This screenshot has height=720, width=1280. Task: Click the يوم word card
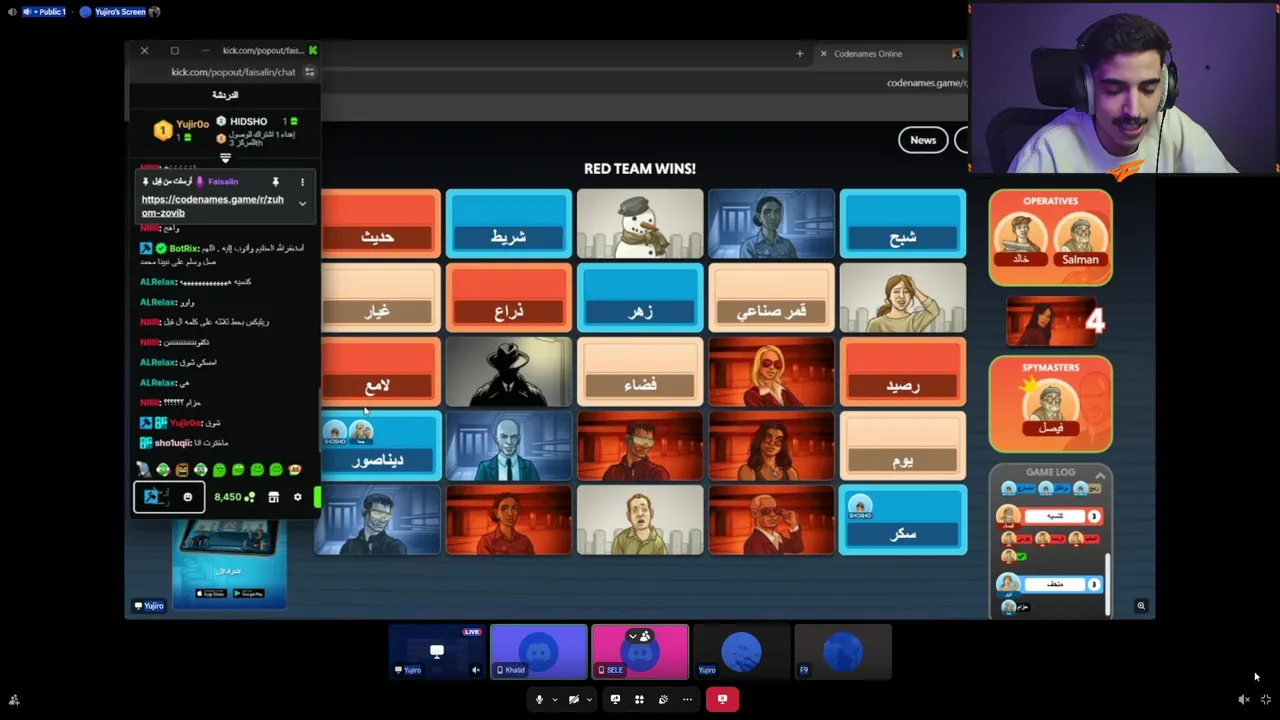[x=903, y=446]
